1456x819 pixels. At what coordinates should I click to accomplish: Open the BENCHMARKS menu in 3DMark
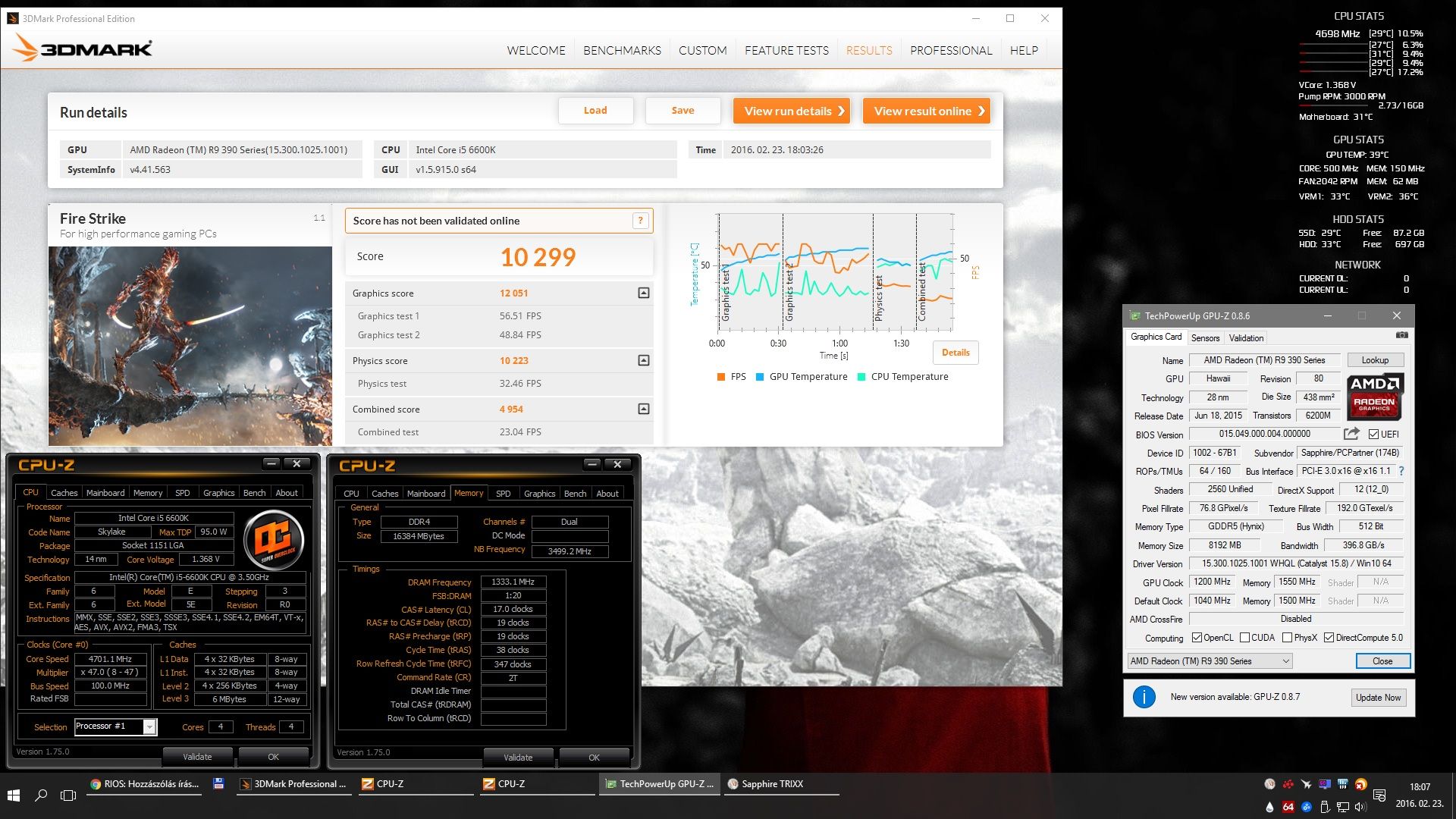tap(622, 50)
